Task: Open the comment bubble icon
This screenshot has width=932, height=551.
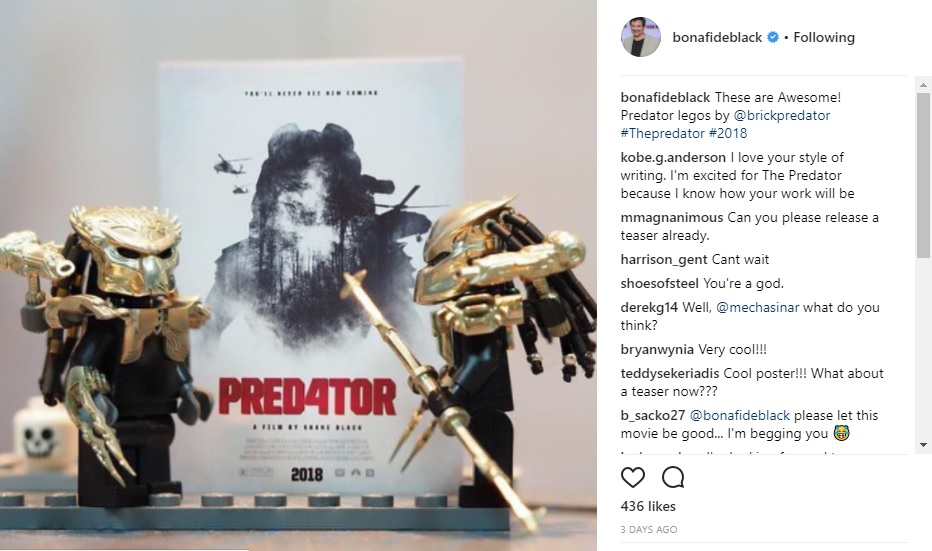Action: pyautogui.click(x=673, y=477)
